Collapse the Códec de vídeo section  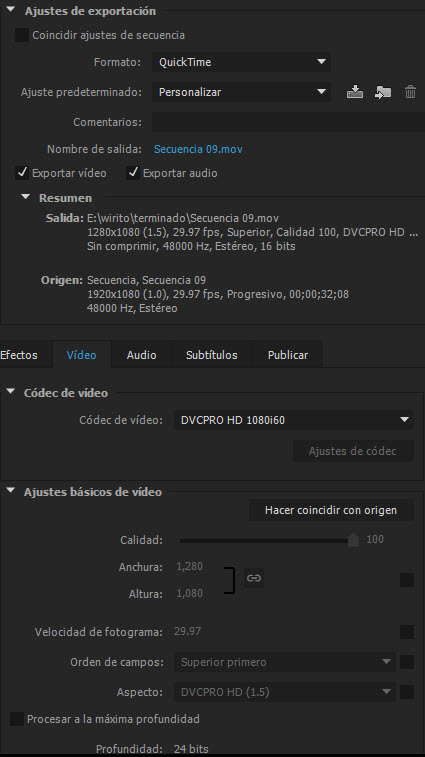click(11, 392)
